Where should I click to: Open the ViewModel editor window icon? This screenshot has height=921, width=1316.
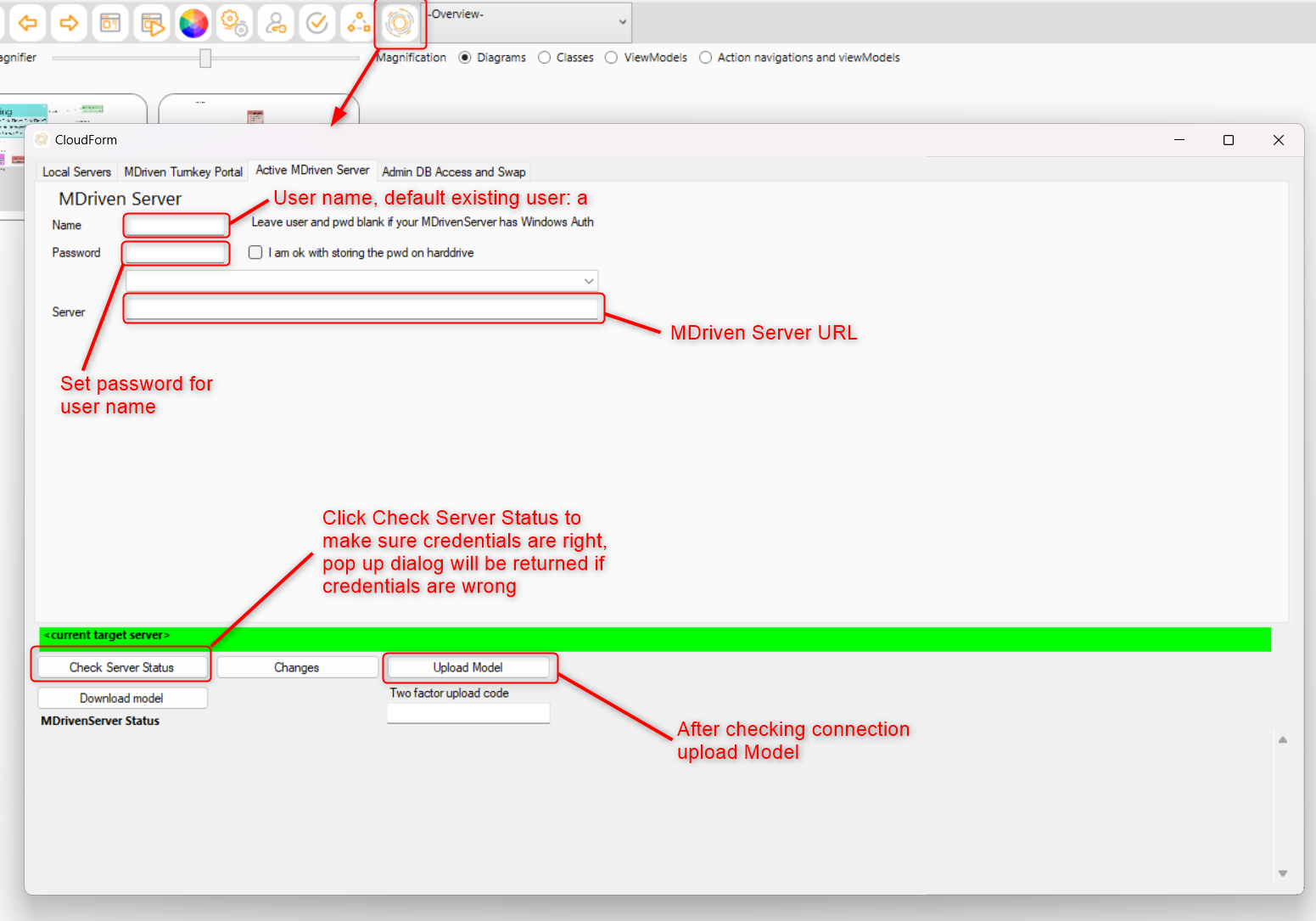coord(110,23)
